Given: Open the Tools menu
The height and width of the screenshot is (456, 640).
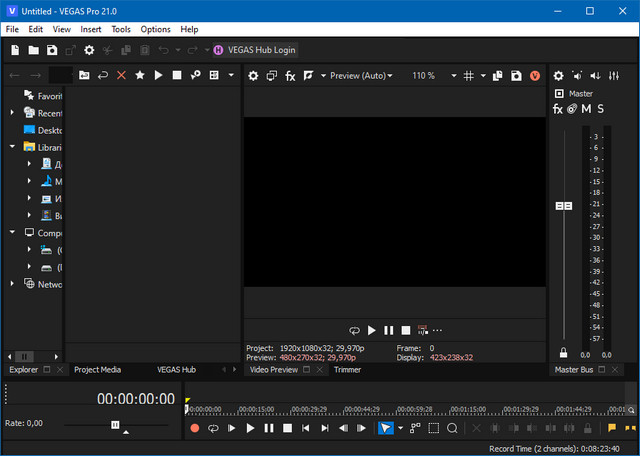Looking at the screenshot, I should (x=121, y=29).
